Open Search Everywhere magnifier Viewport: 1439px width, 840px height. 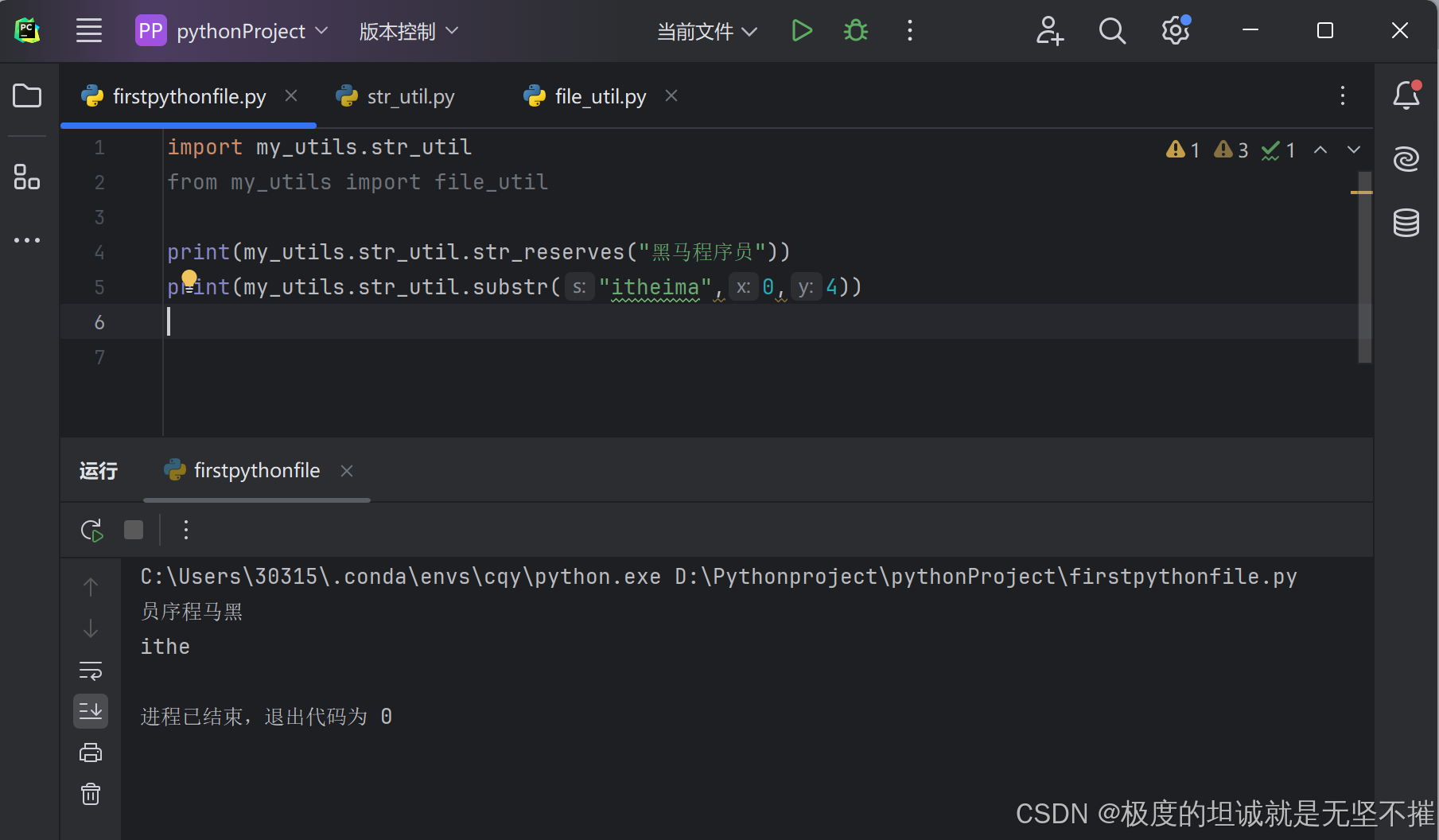(1111, 31)
